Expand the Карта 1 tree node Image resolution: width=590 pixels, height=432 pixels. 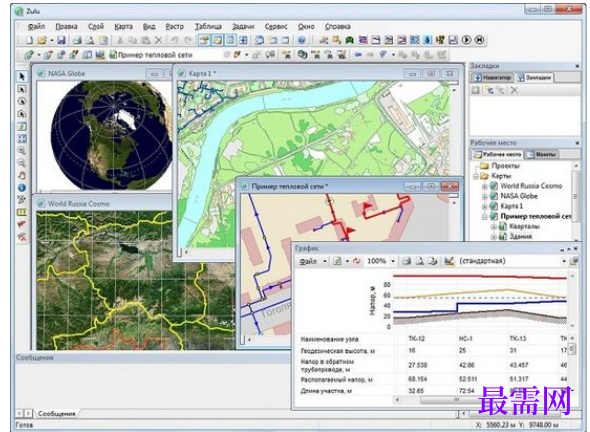[x=485, y=207]
